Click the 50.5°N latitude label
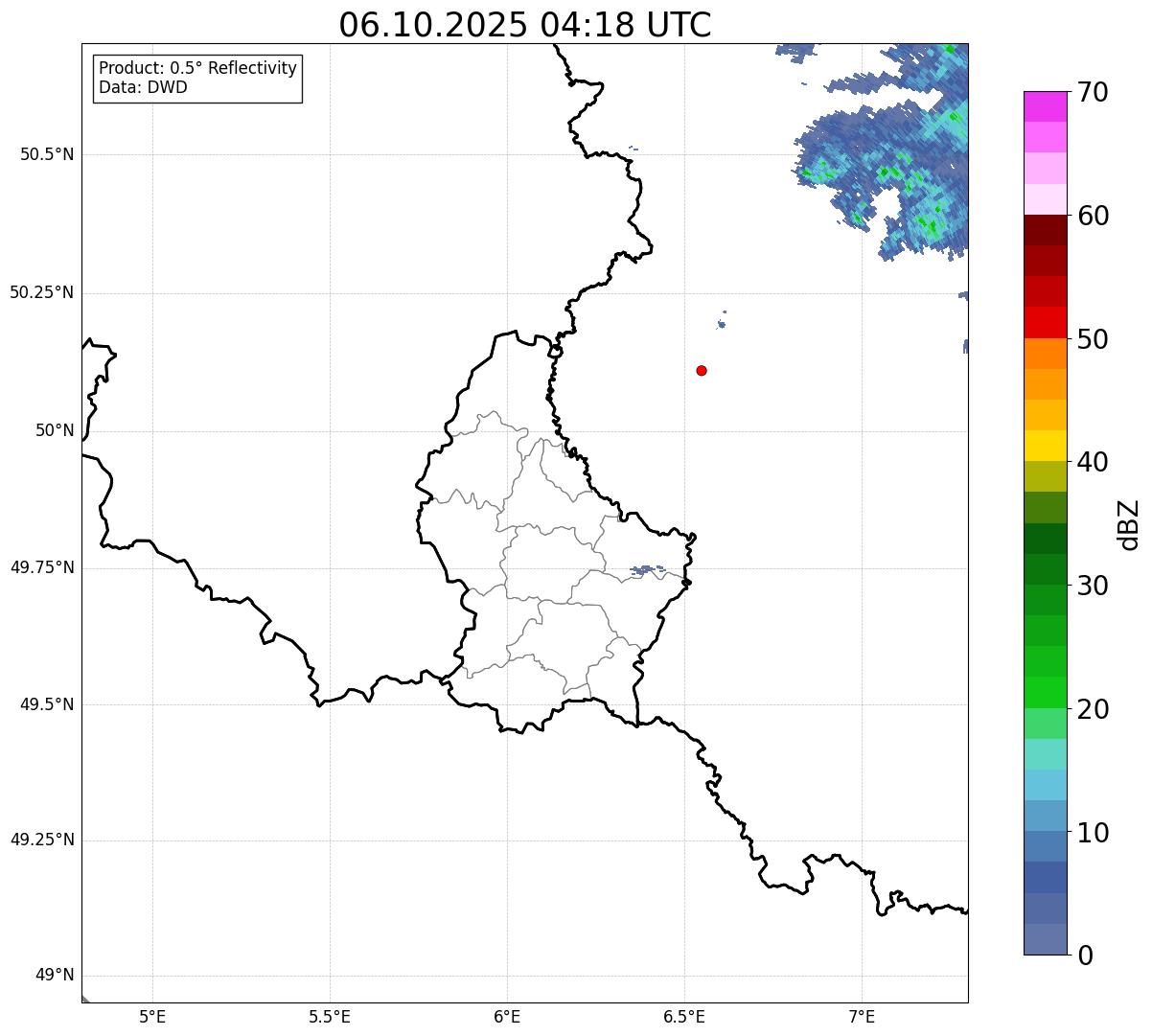The image size is (1152, 1036). coord(47,154)
